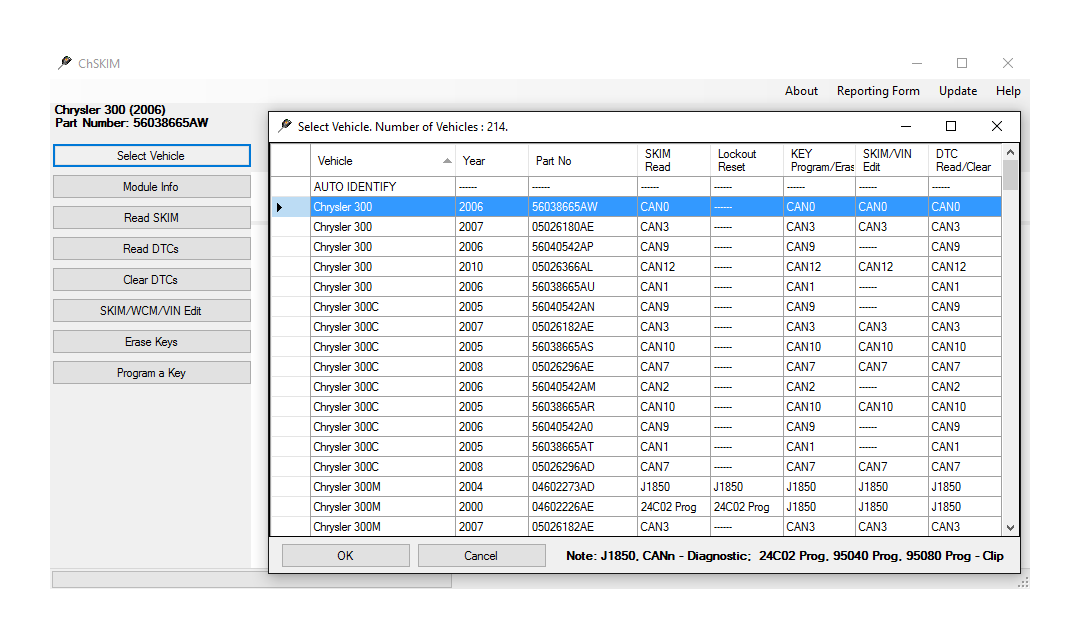
Task: Click the main window resize grip
Action: coord(1024,583)
